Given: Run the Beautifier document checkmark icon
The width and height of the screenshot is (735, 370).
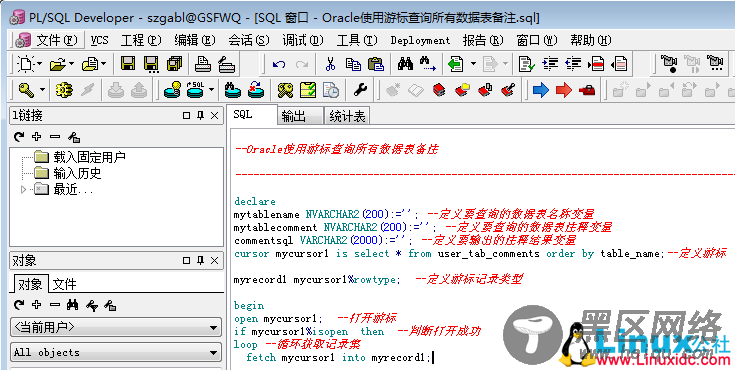Looking at the screenshot, I should pyautogui.click(x=527, y=64).
